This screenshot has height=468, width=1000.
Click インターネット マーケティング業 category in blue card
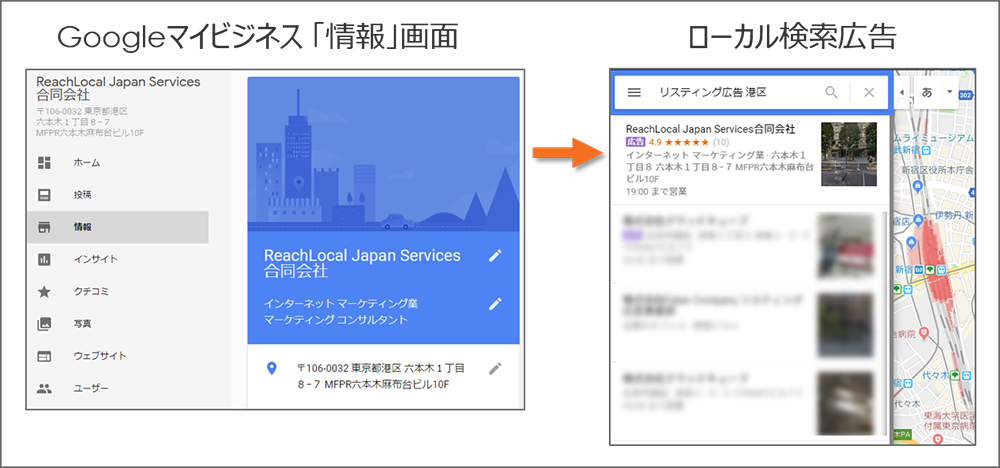point(341,303)
